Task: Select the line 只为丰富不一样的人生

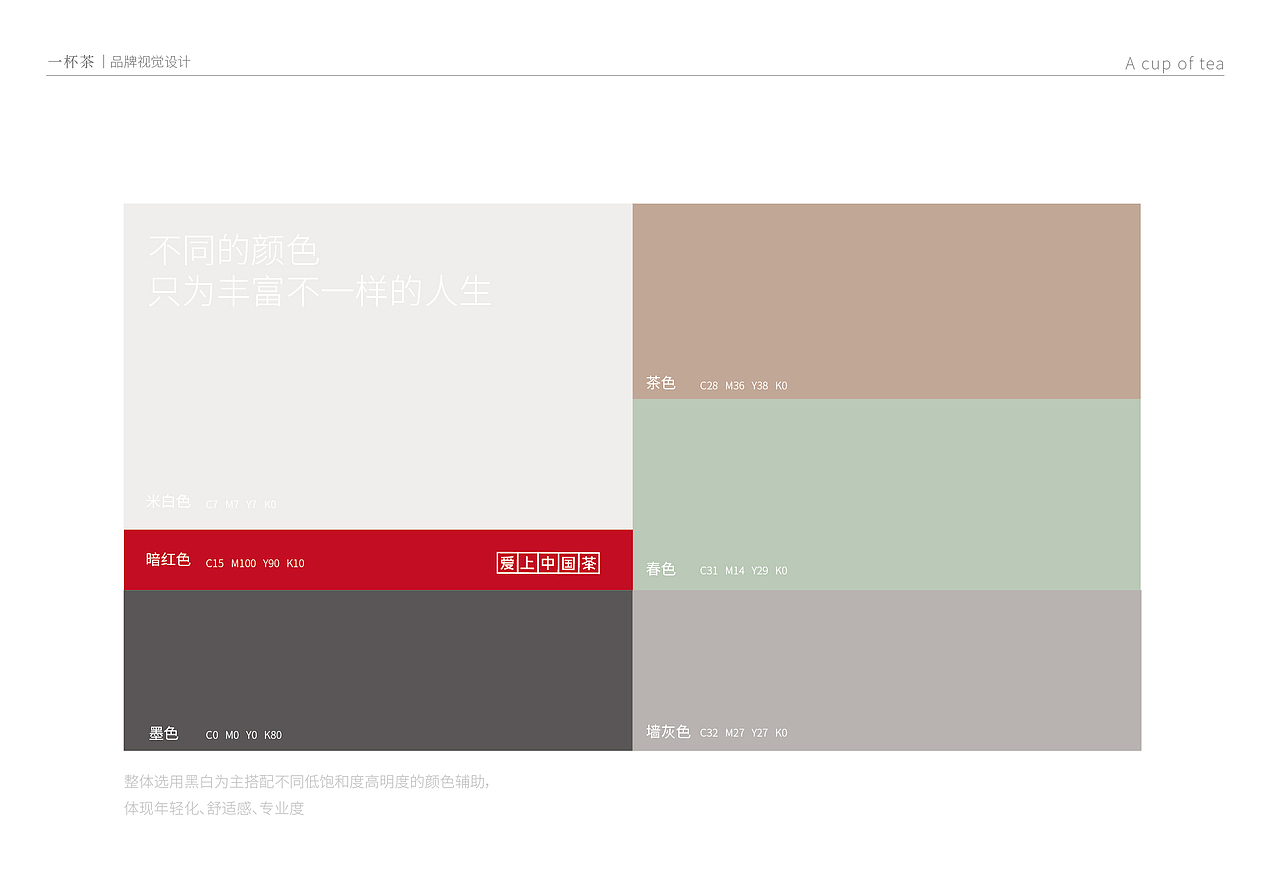Action: 320,291
